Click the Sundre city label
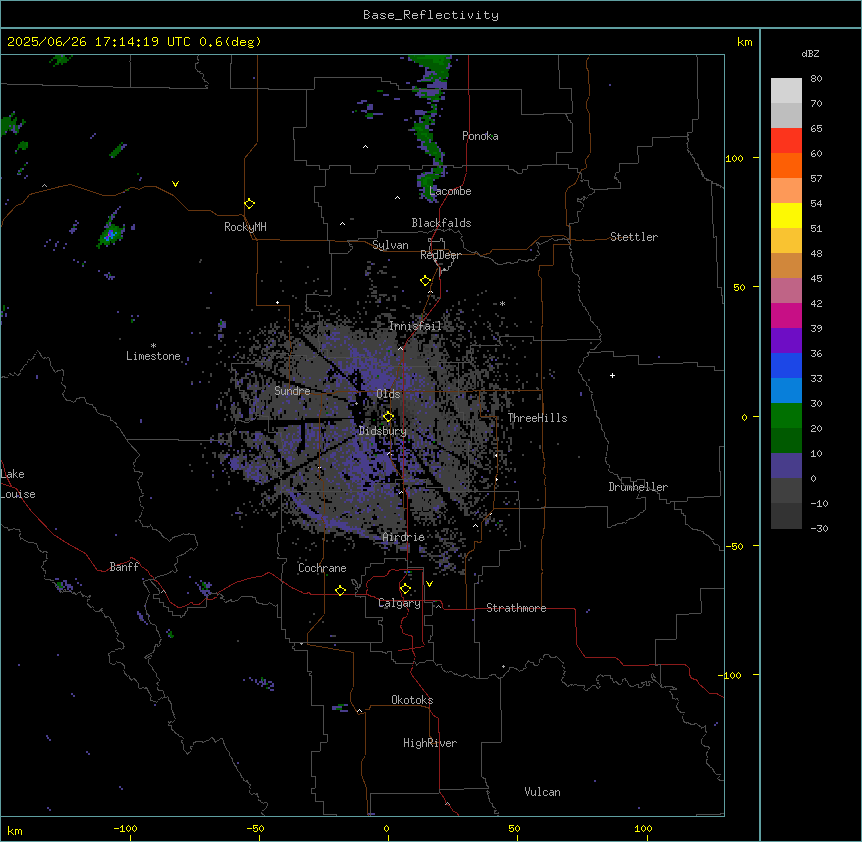The height and width of the screenshot is (842, 862). (x=292, y=391)
